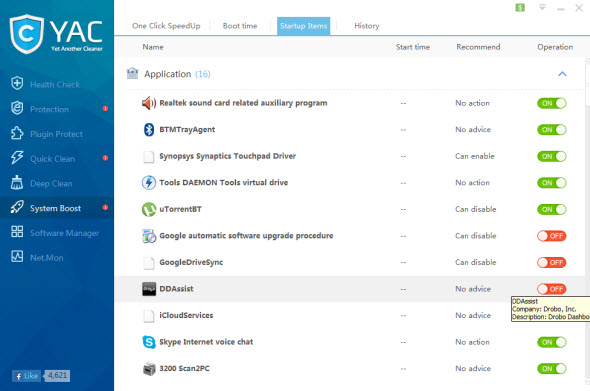Screen dimensions: 590x391
Task: Click the Quick Clean lightning icon
Action: point(17,158)
